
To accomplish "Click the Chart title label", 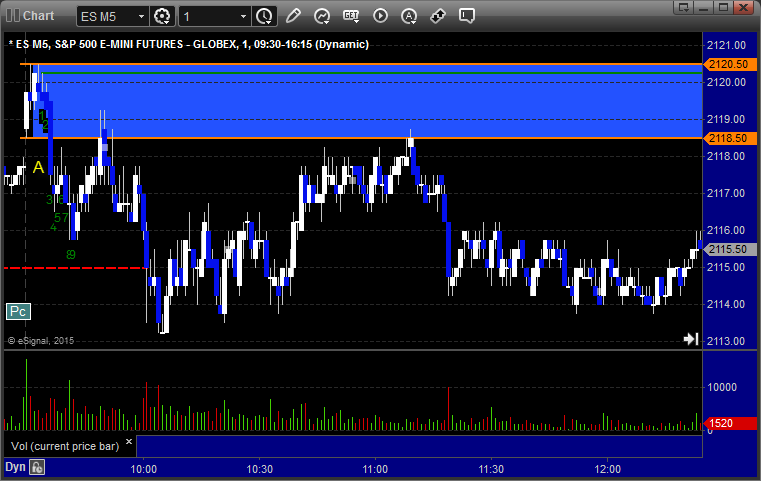I will click(38, 16).
